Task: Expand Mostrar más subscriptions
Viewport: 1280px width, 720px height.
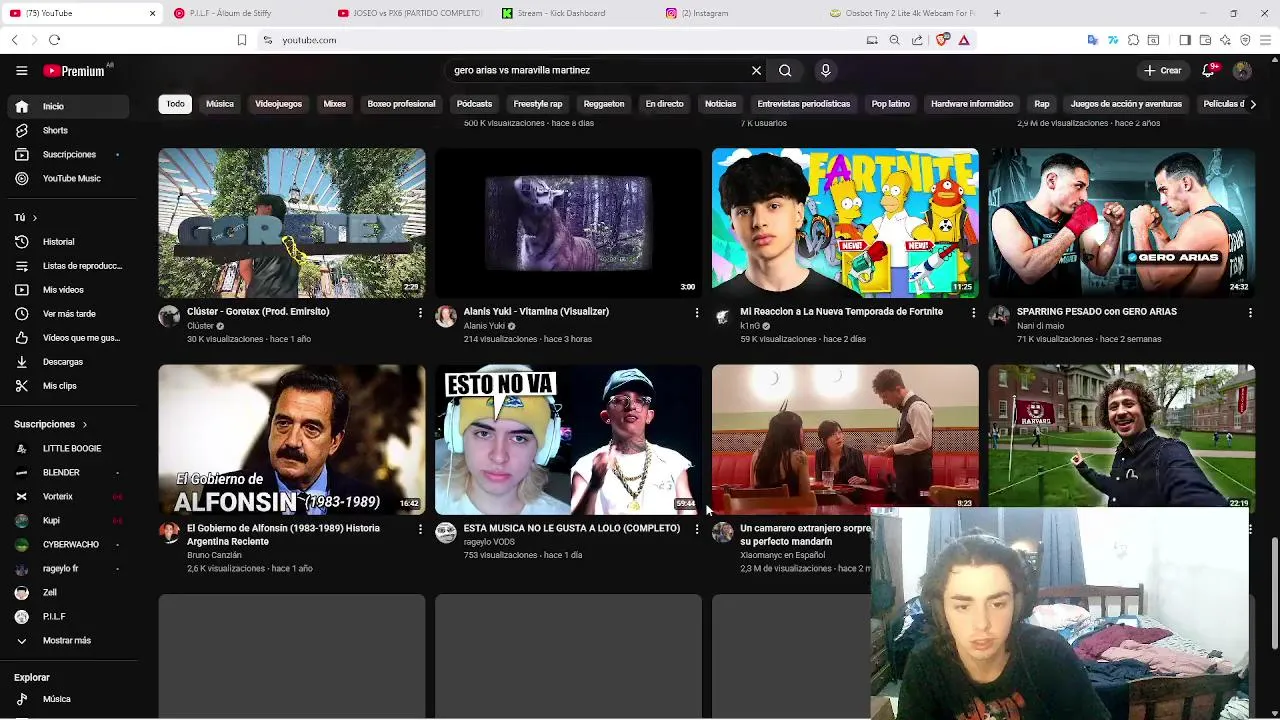Action: pyautogui.click(x=68, y=641)
